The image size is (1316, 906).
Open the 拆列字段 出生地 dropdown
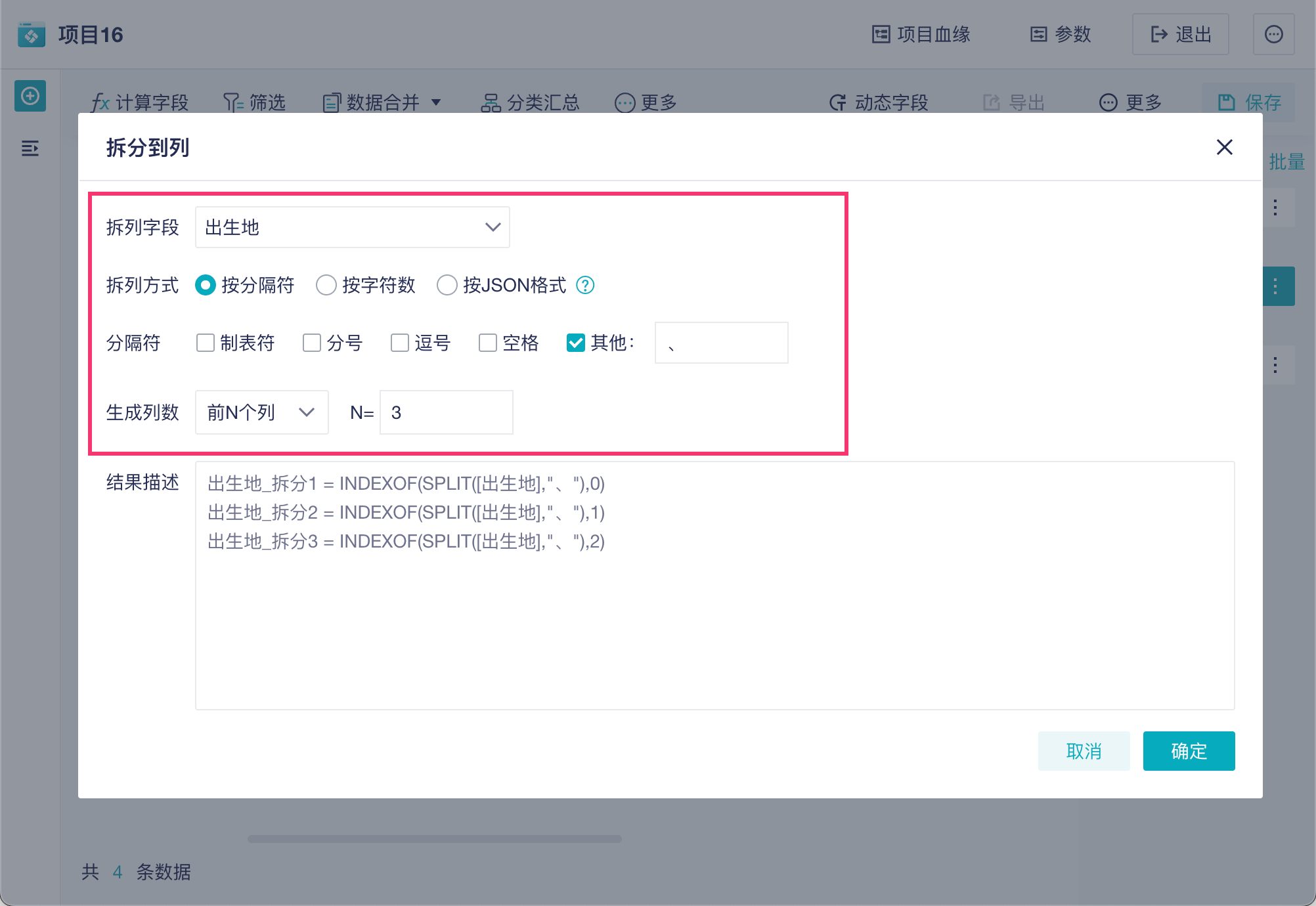[352, 227]
